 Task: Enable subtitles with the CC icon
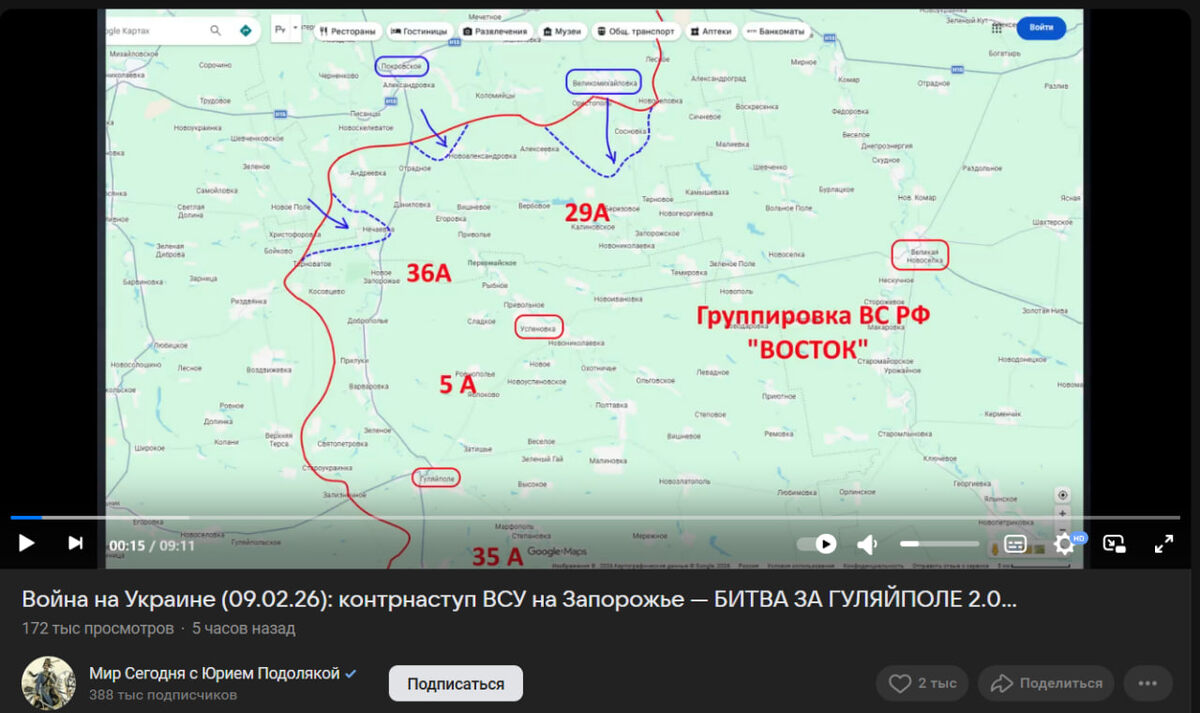tap(1017, 545)
